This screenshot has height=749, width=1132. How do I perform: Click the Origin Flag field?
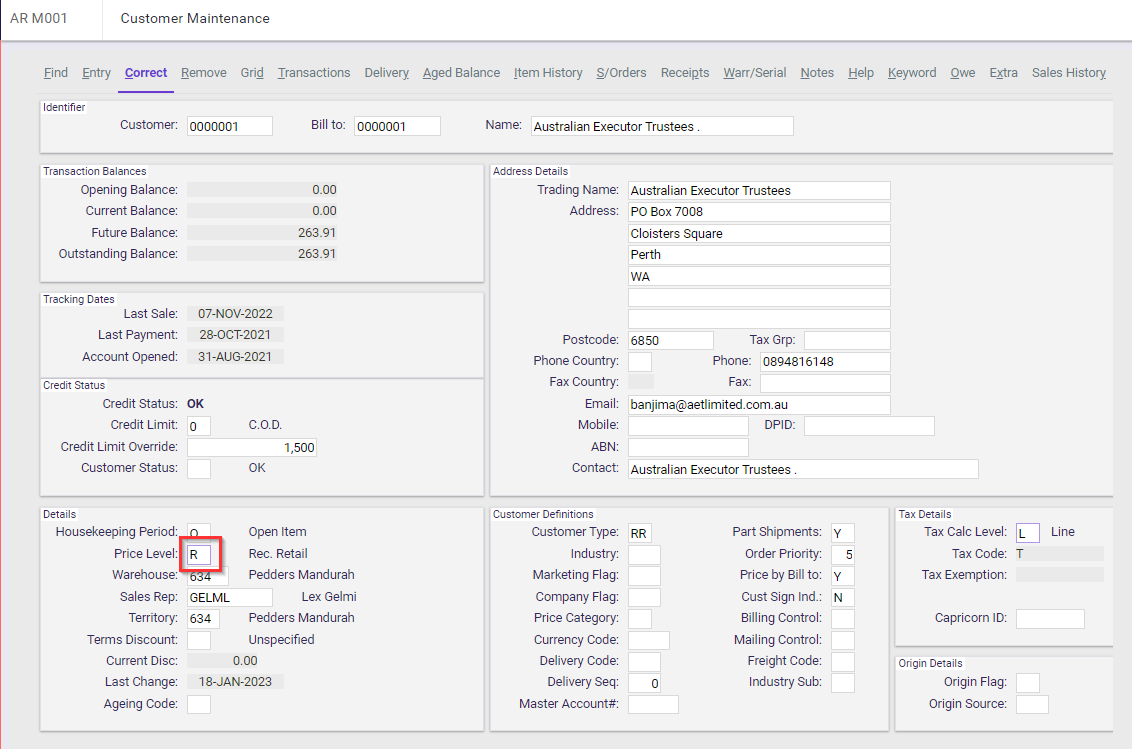[1027, 683]
